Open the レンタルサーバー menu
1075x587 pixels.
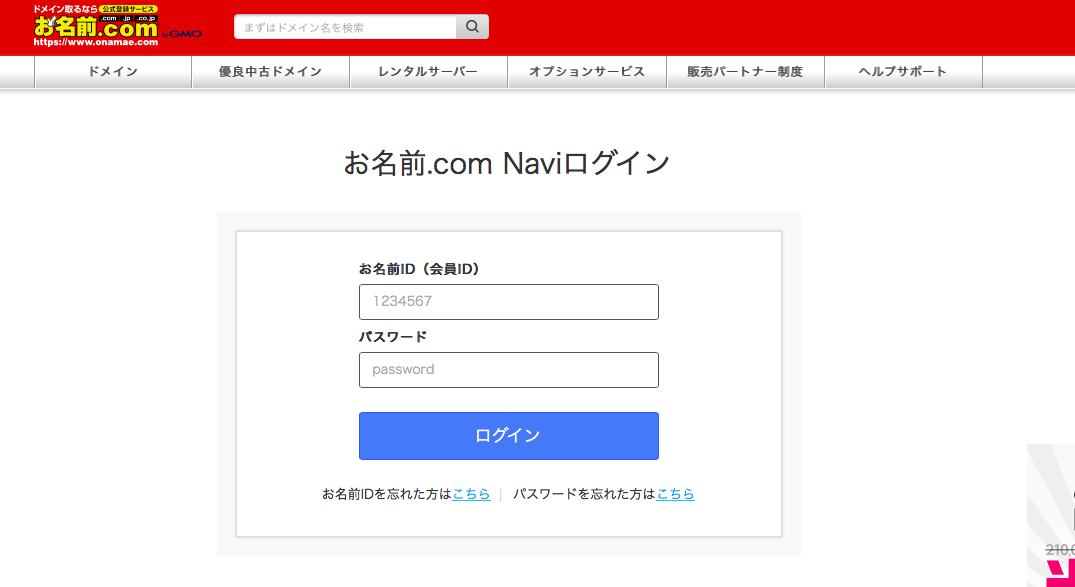click(x=428, y=72)
